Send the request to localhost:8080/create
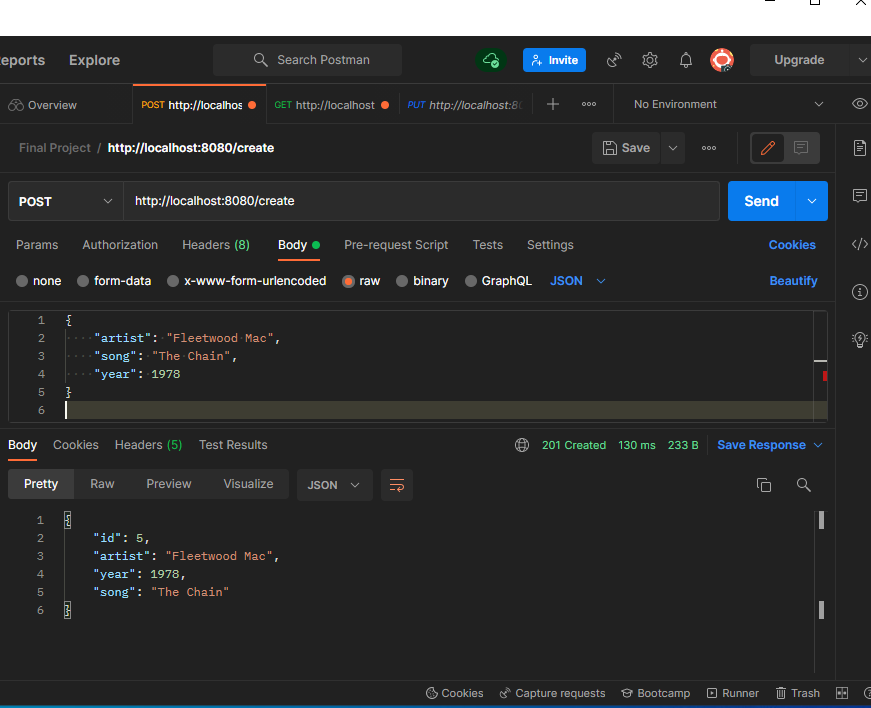 761,201
